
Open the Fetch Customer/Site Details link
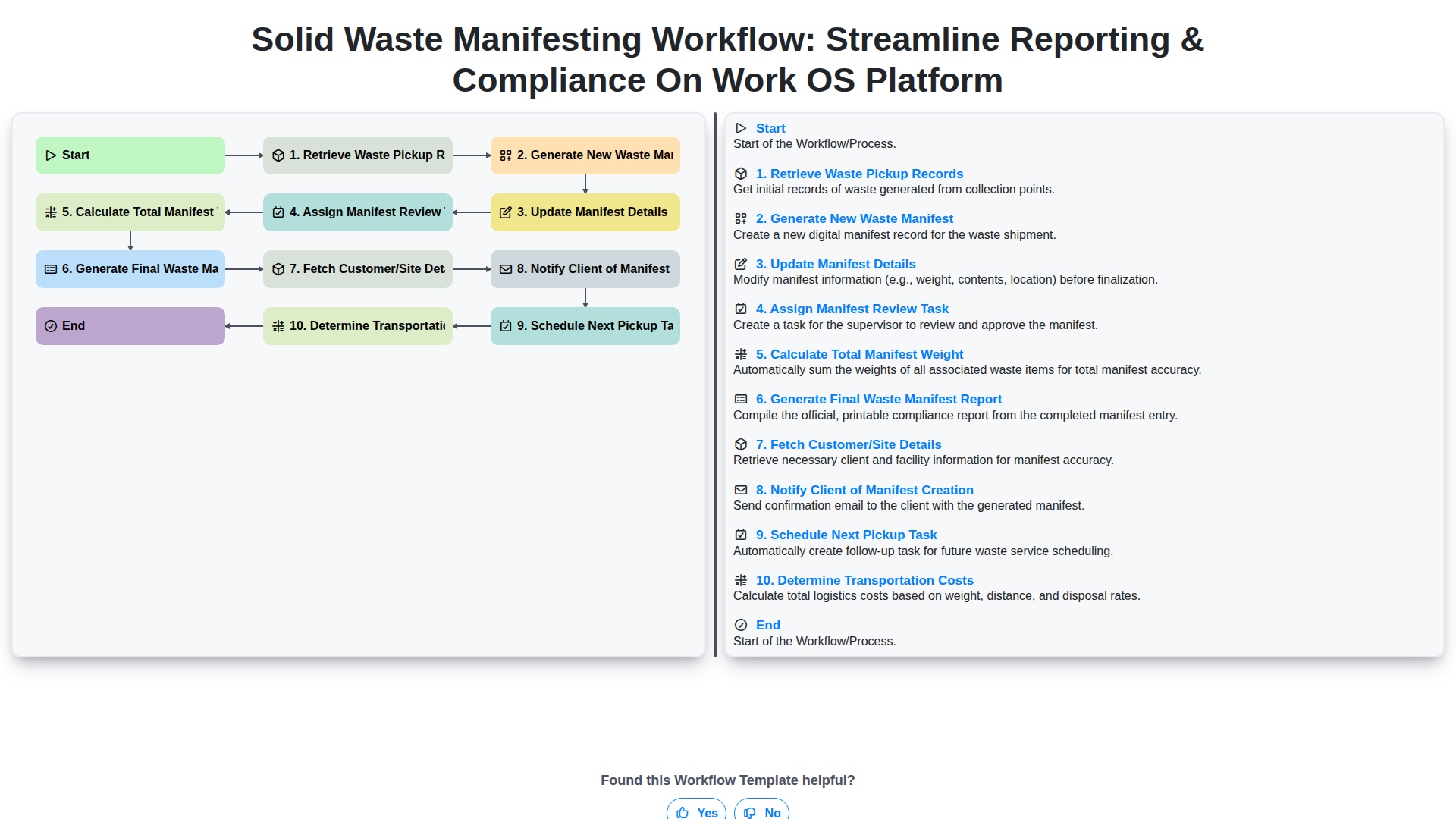point(848,444)
